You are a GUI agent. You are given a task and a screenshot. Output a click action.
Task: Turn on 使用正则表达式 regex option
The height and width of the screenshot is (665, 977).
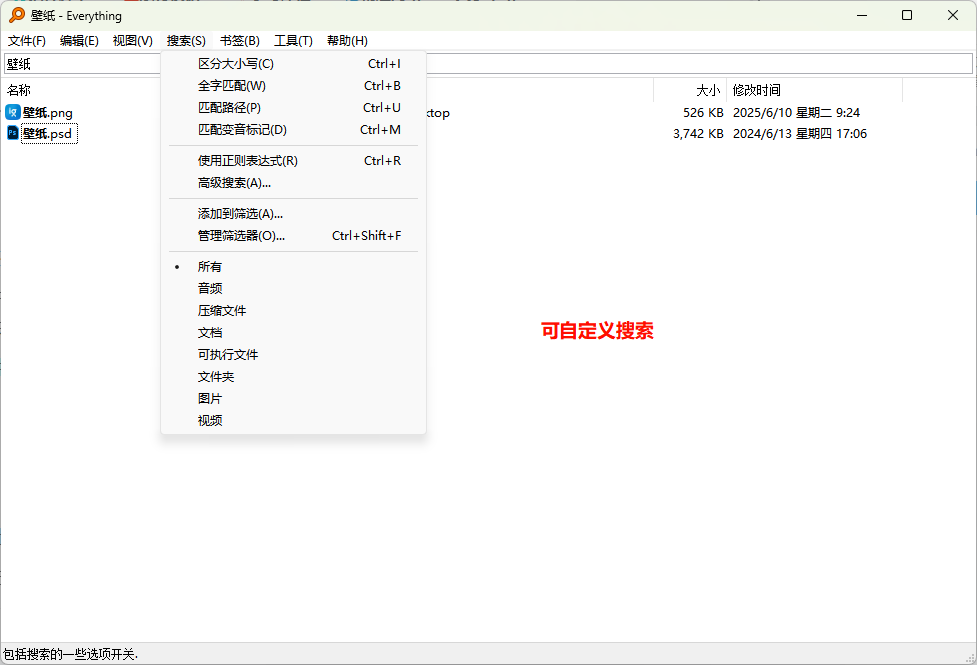(x=248, y=161)
